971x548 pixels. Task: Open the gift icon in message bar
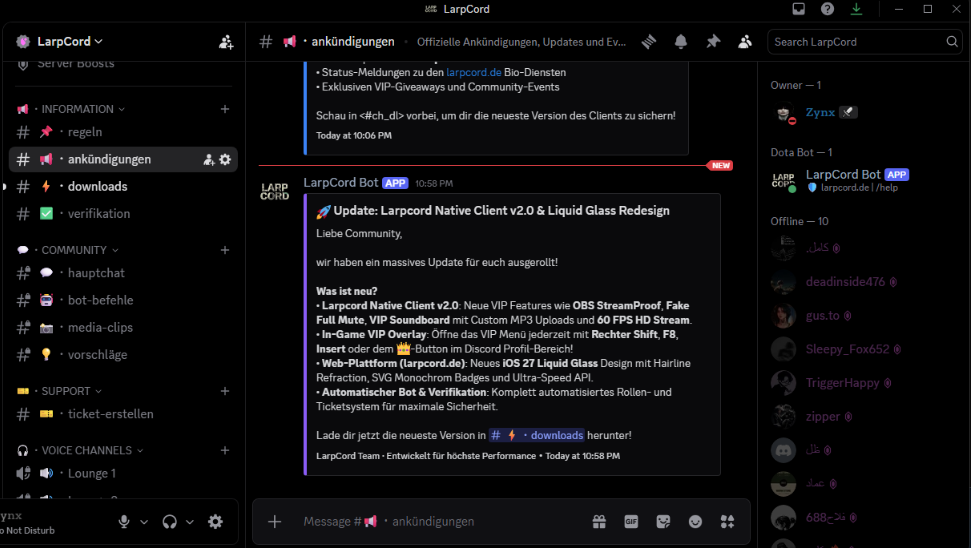click(599, 521)
